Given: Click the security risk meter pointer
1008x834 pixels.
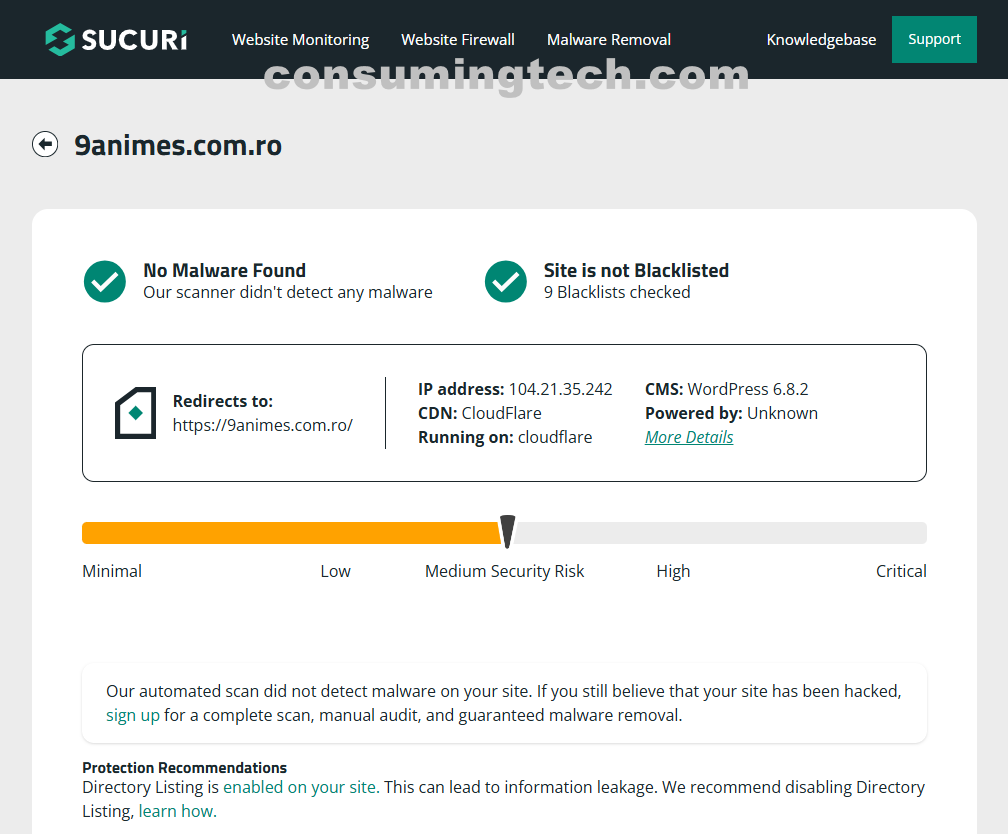Looking at the screenshot, I should click(507, 532).
